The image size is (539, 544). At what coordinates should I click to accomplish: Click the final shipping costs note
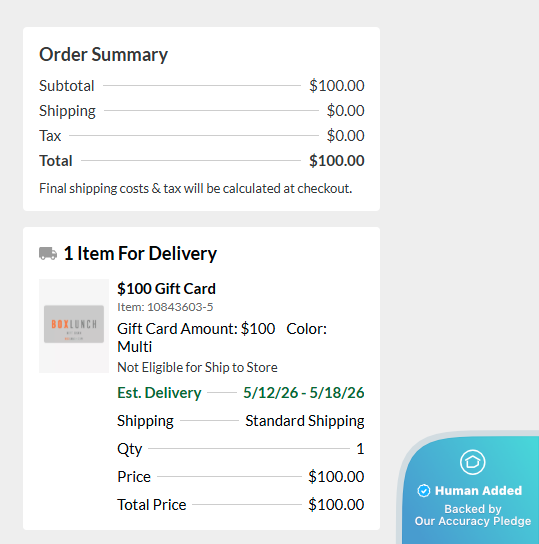point(196,188)
